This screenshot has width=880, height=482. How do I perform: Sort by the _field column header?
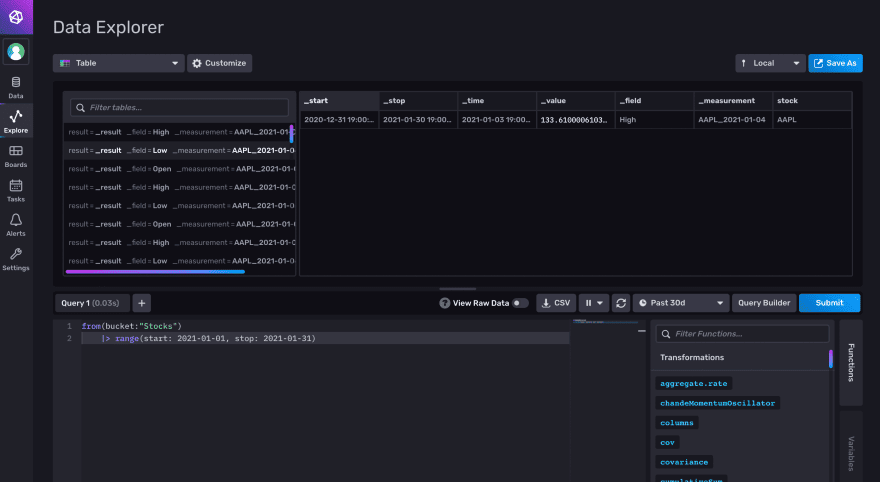click(x=654, y=101)
